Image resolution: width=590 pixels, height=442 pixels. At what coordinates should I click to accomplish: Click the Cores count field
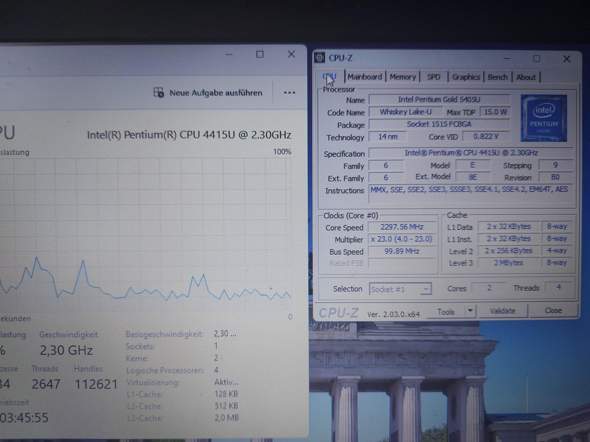click(488, 288)
